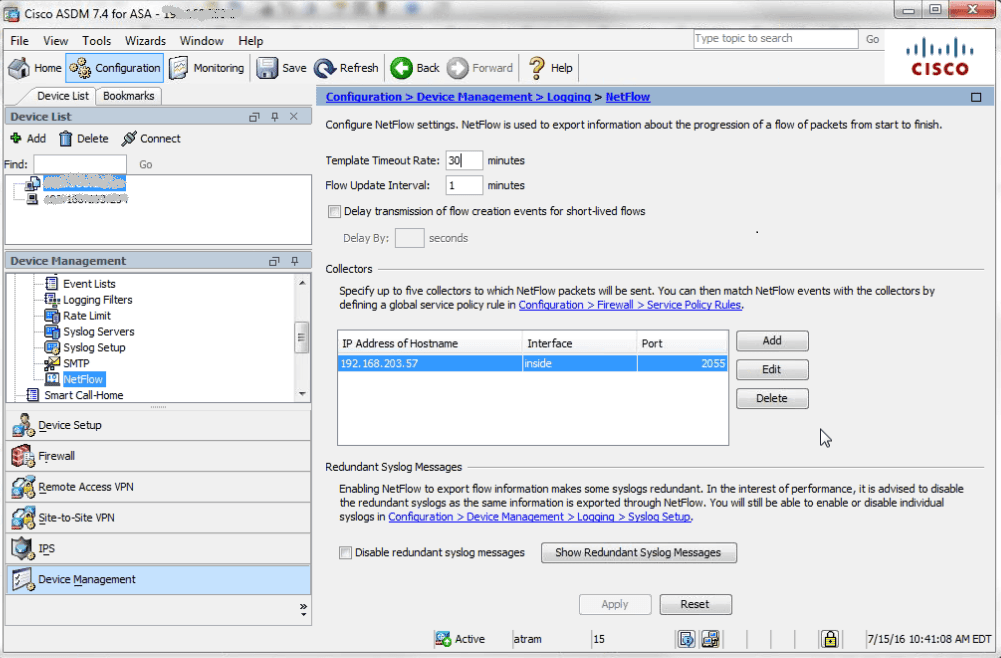Open the File menu
The width and height of the screenshot is (1001, 658).
point(19,41)
